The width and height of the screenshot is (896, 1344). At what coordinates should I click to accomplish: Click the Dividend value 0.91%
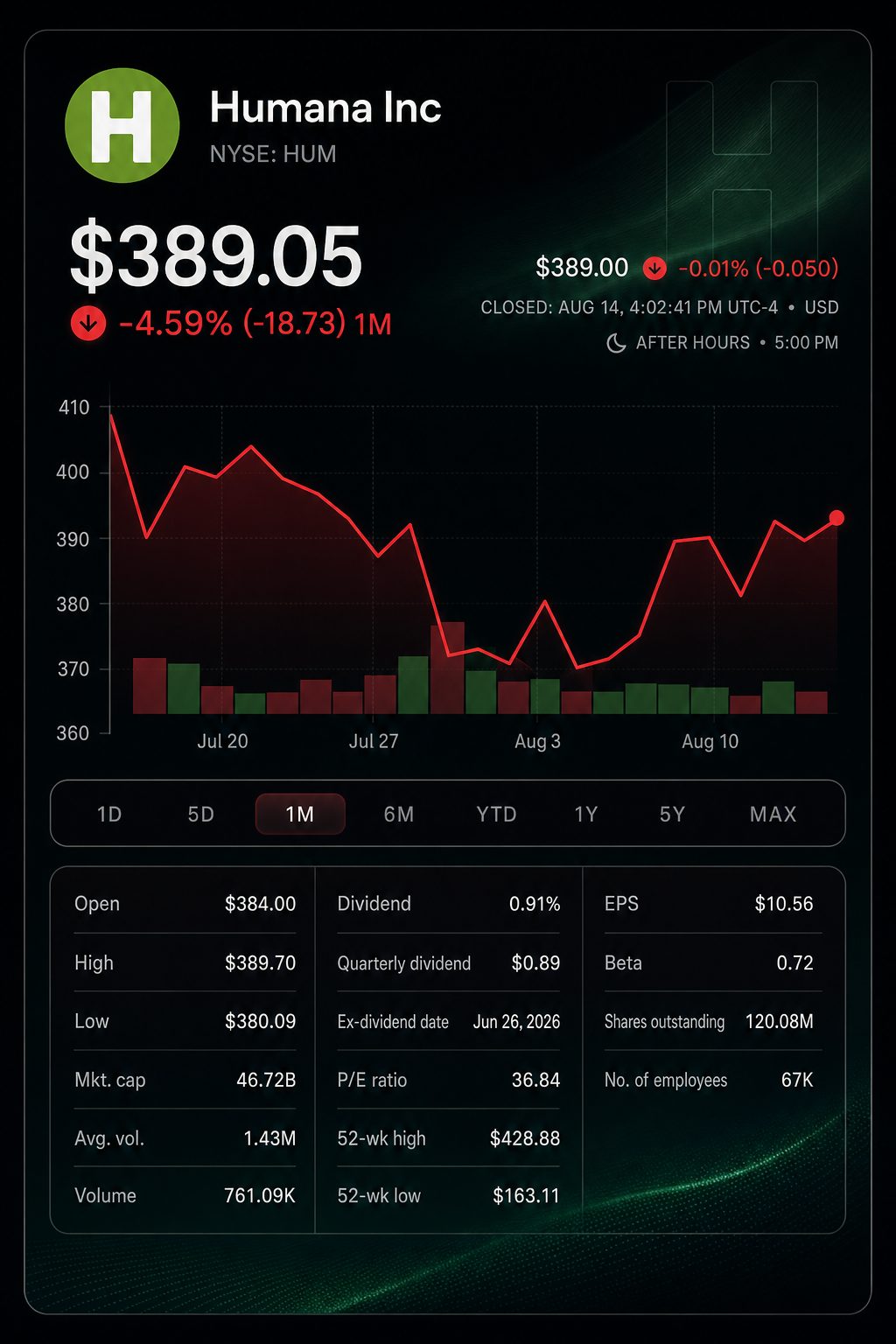pos(535,904)
